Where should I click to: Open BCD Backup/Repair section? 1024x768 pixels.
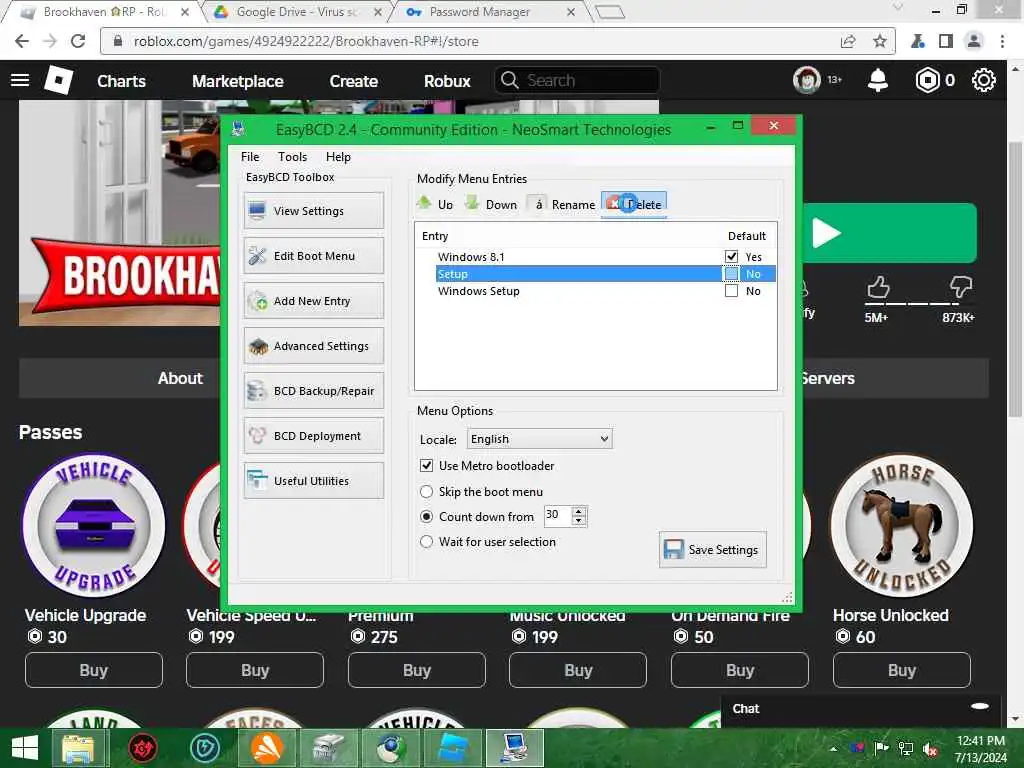point(313,391)
